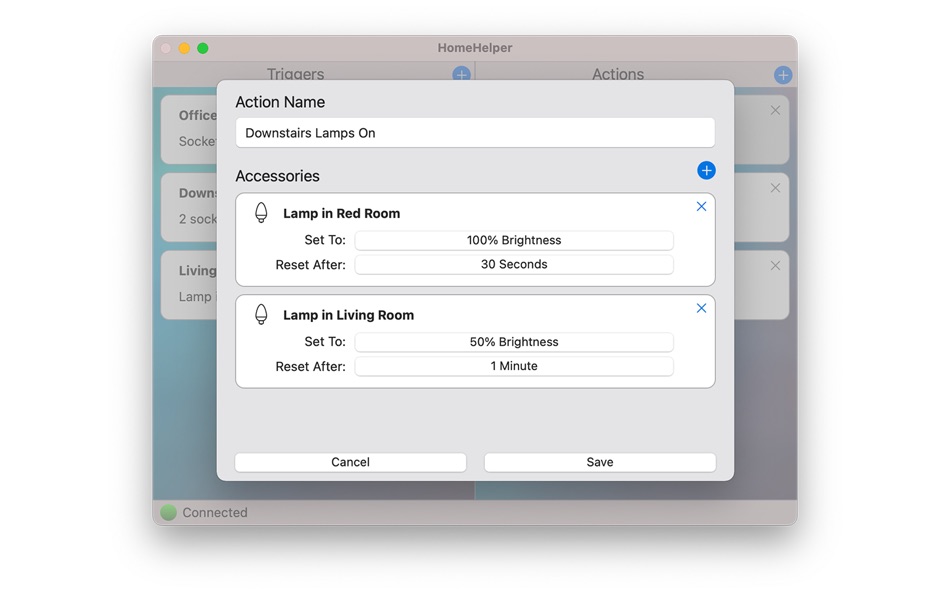Viewport: 950px width, 594px height.
Task: Delete the second action in Actions list
Action: click(775, 188)
